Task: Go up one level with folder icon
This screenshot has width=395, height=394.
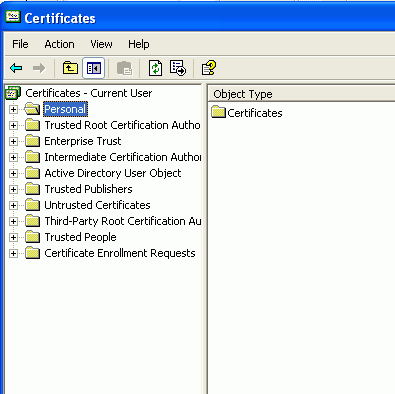Action: point(70,68)
